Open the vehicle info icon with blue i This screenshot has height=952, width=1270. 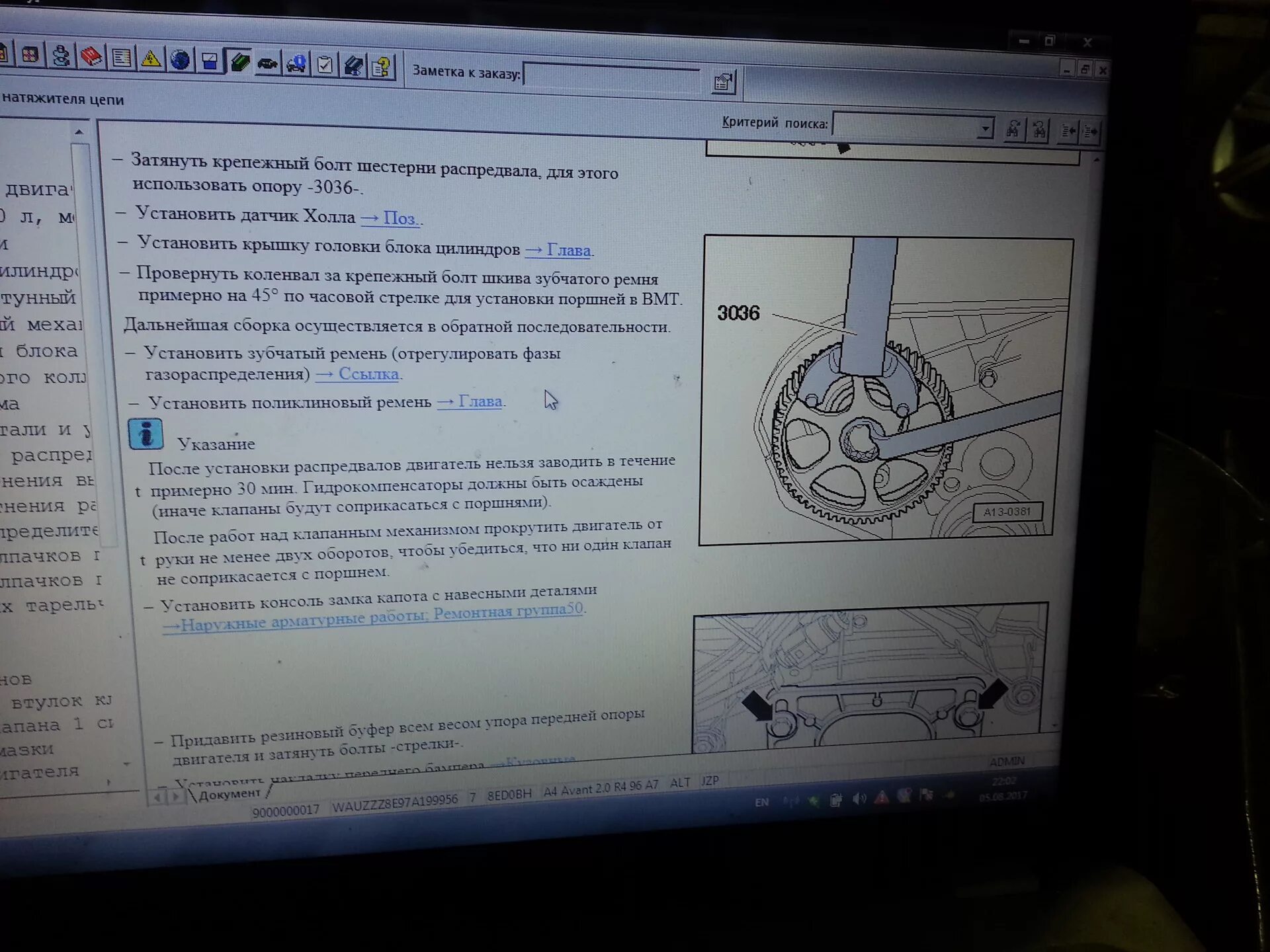click(x=296, y=65)
